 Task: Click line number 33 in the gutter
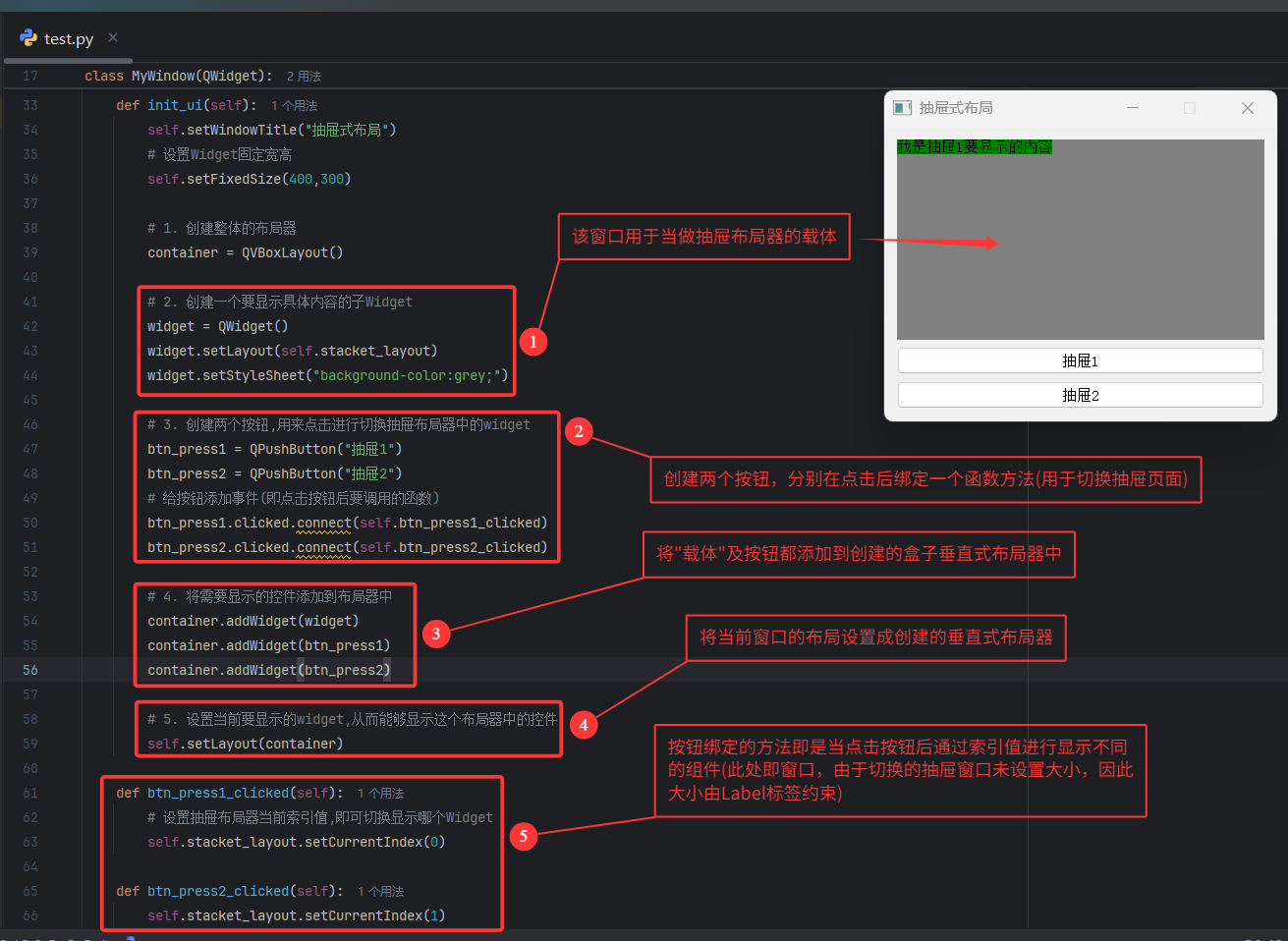30,105
